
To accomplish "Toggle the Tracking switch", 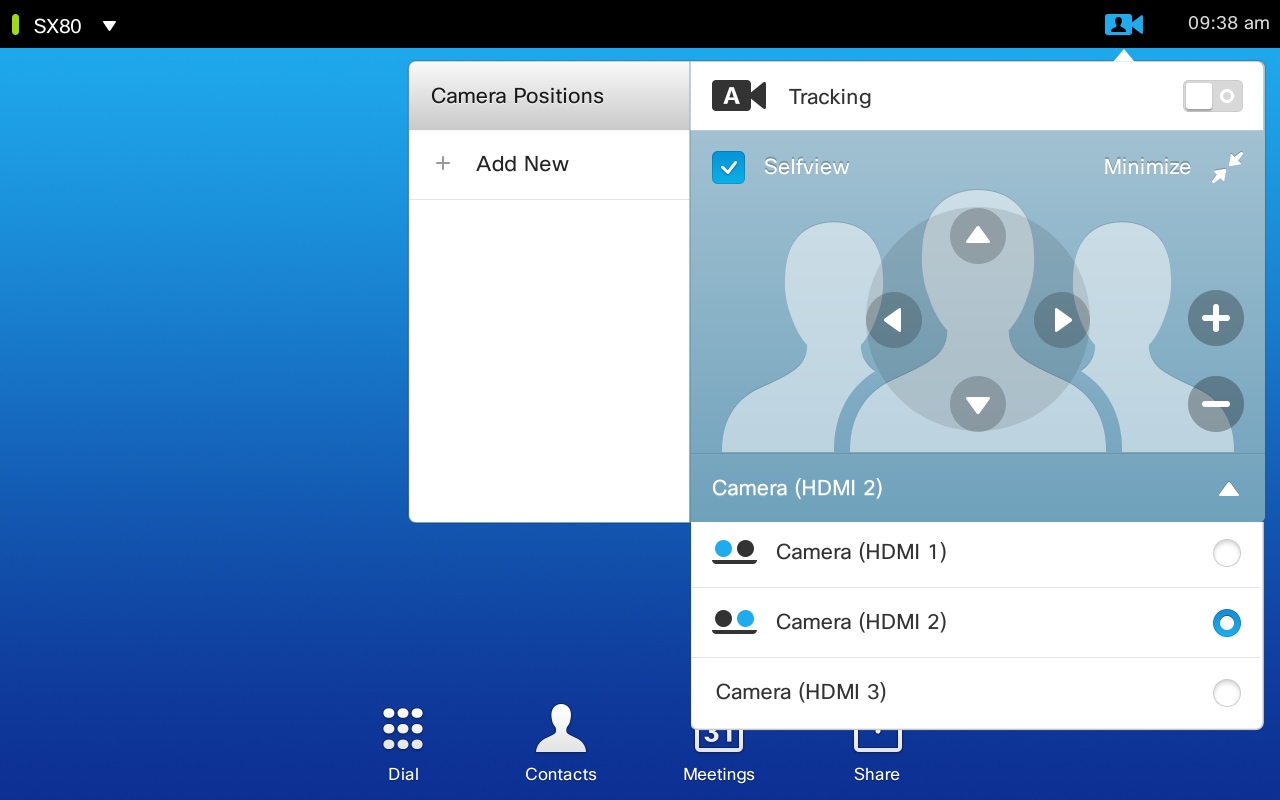I will 1213,96.
